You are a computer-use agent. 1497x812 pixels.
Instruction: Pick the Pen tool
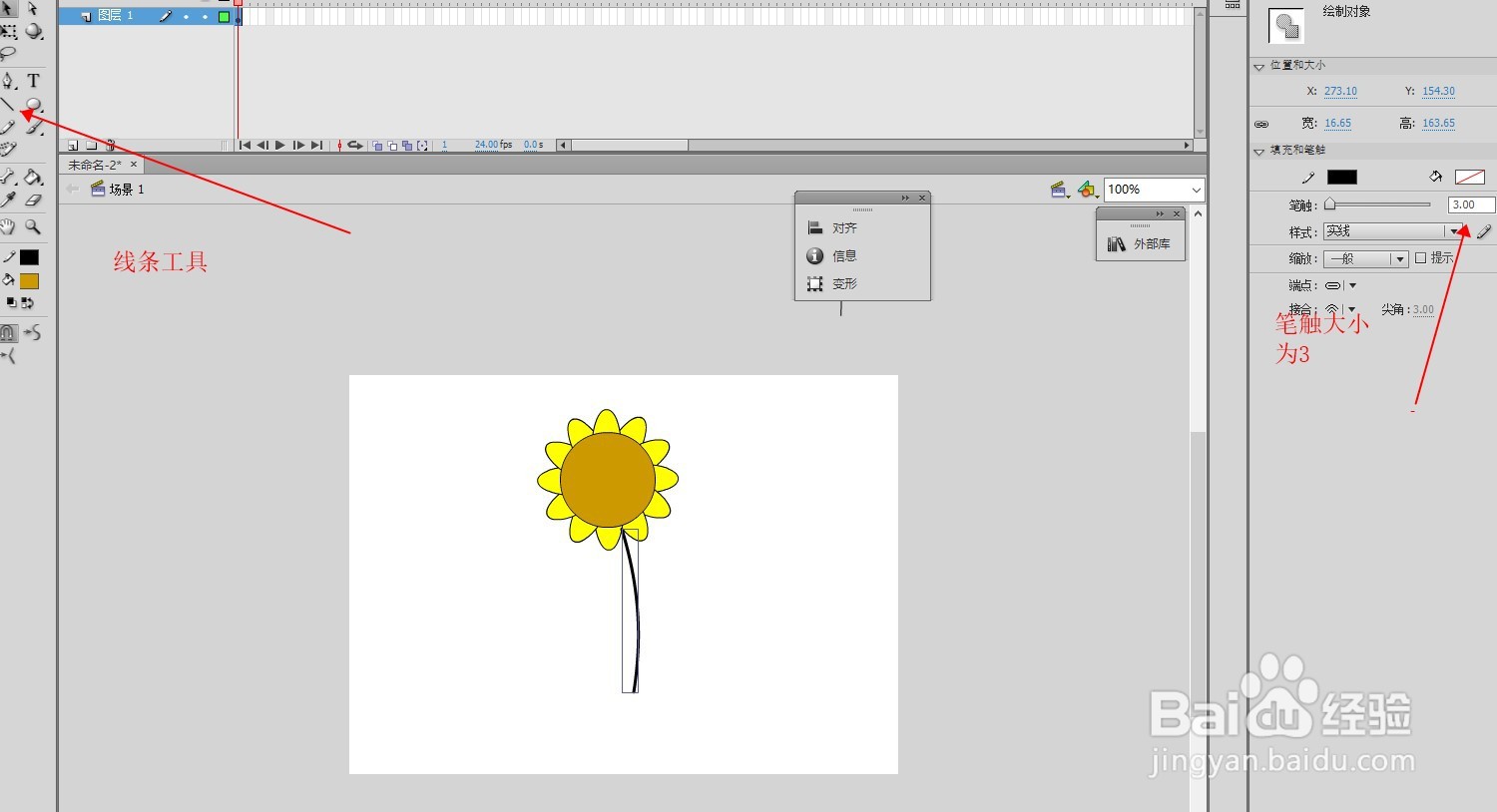[8, 81]
